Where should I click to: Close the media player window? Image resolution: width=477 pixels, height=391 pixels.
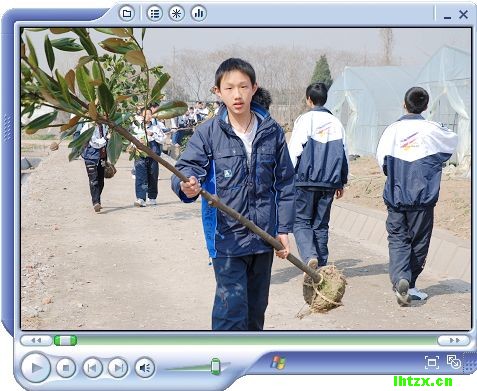tap(463, 14)
